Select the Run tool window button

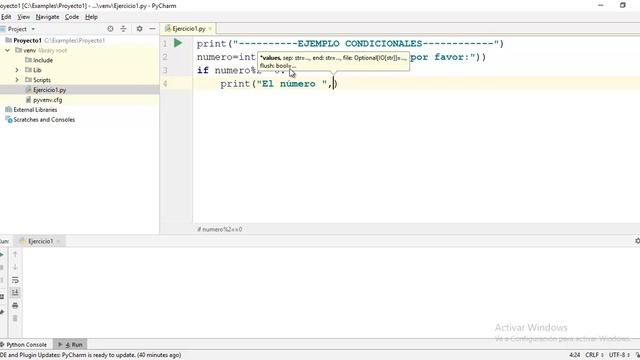(x=70, y=344)
